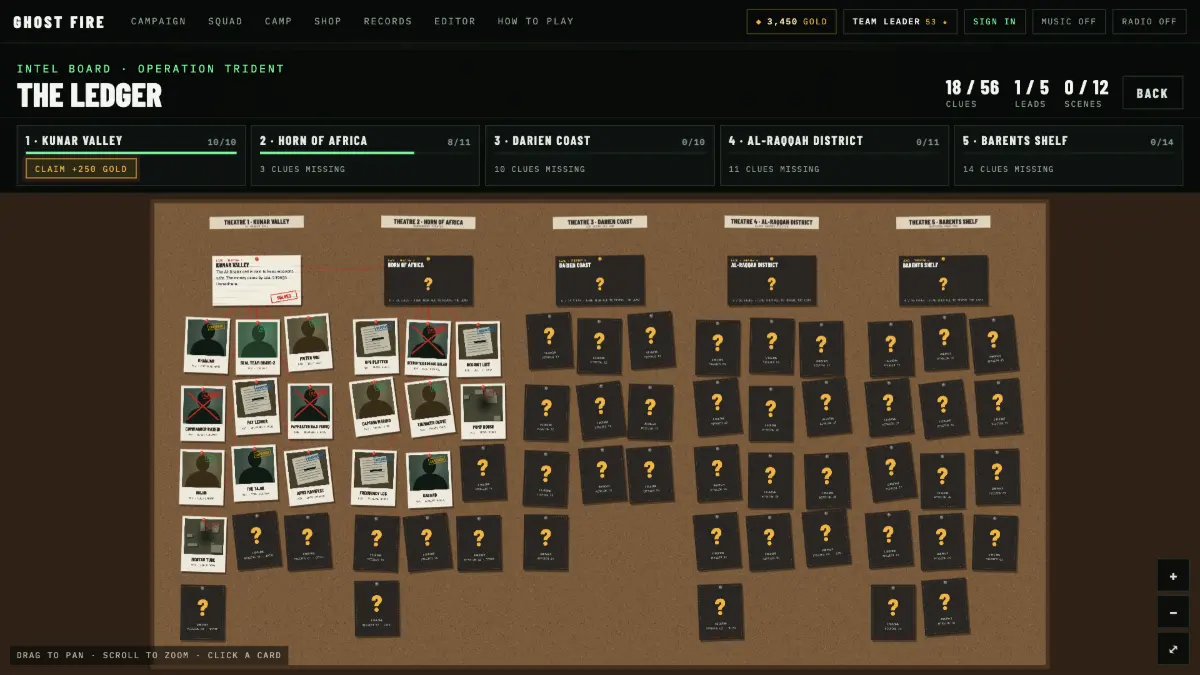Select the 4 · Al-Raqqah District theatre tab
Screen dimensions: 1200x675
pyautogui.click(x=834, y=155)
